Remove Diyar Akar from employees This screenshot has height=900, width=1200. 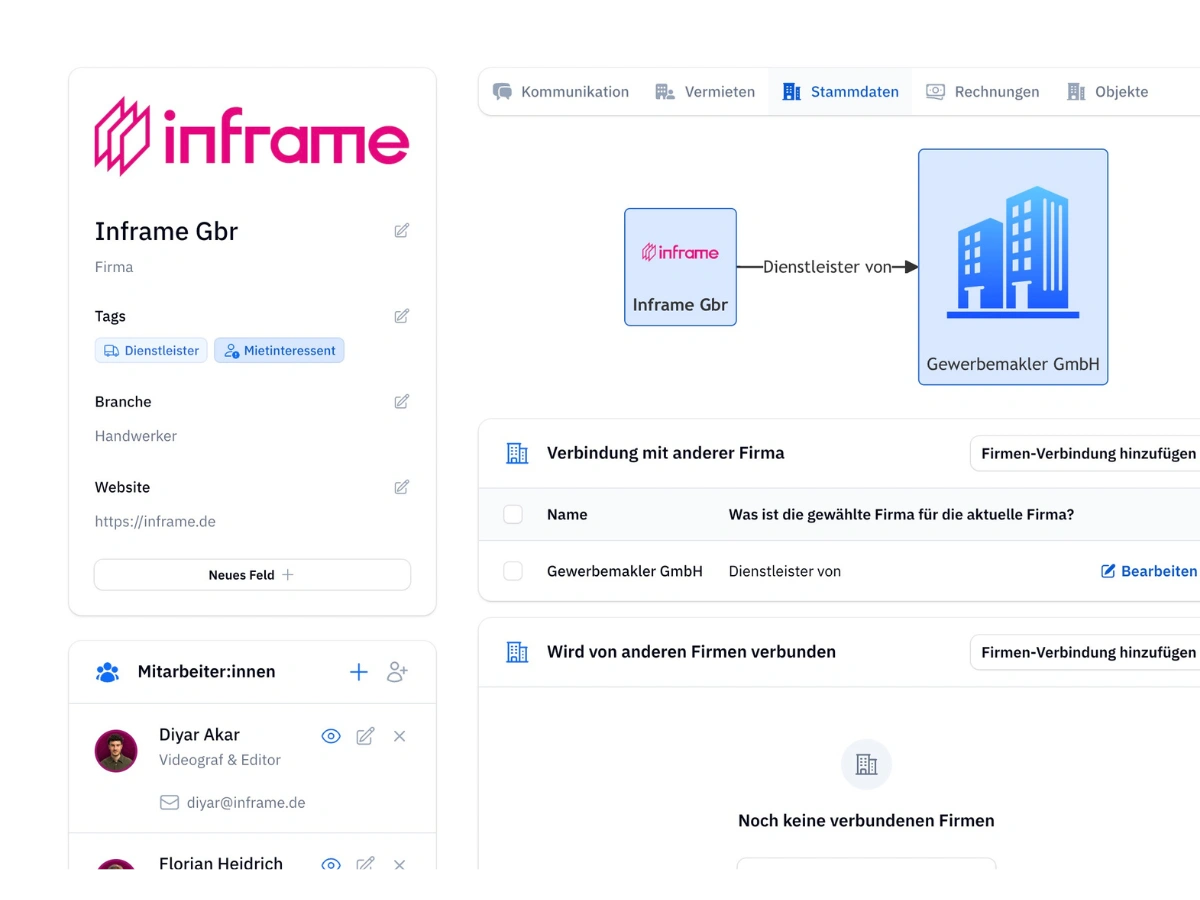tap(399, 736)
